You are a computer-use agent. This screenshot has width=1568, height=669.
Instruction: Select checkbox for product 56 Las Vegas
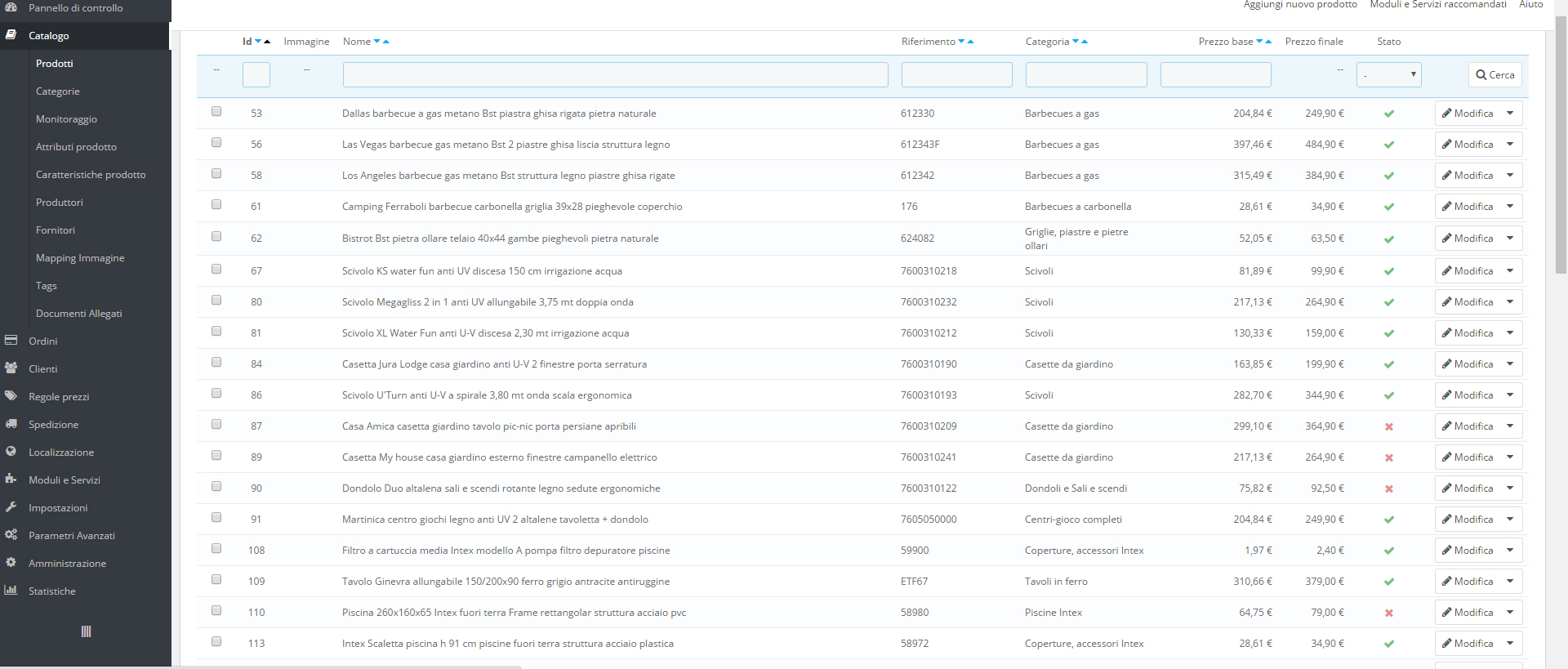(216, 142)
